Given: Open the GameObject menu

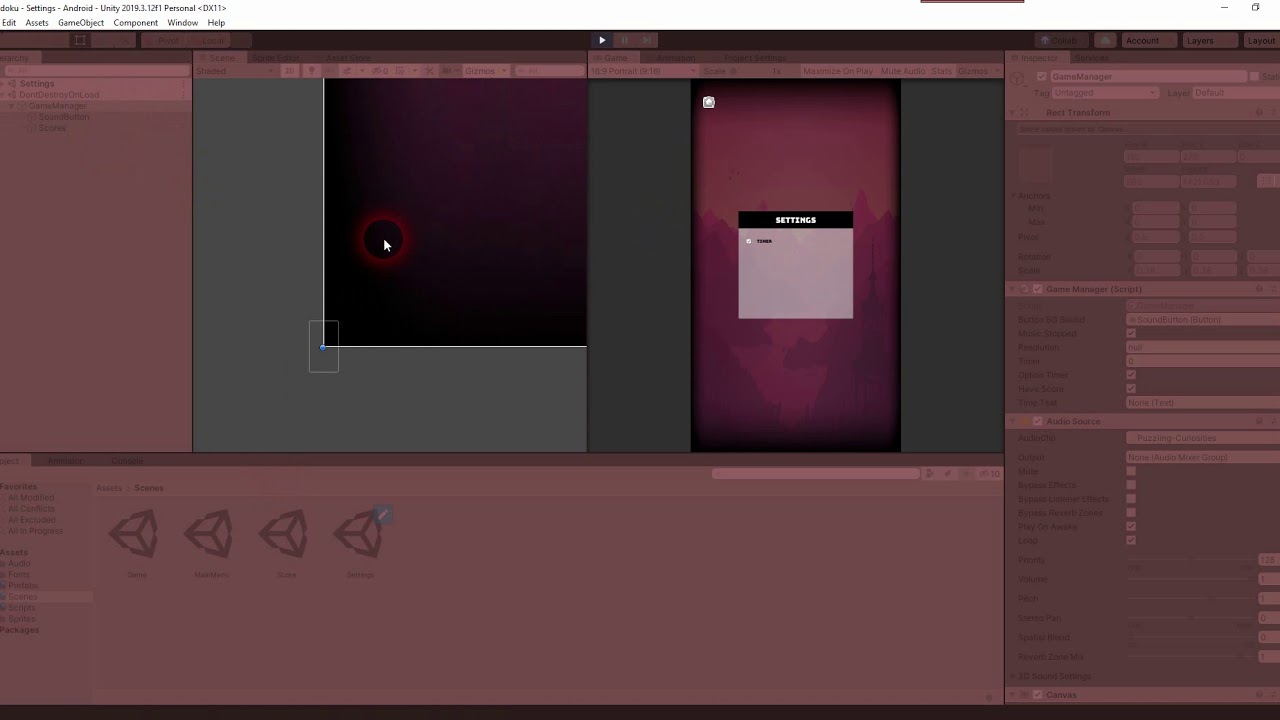Looking at the screenshot, I should [x=81, y=23].
